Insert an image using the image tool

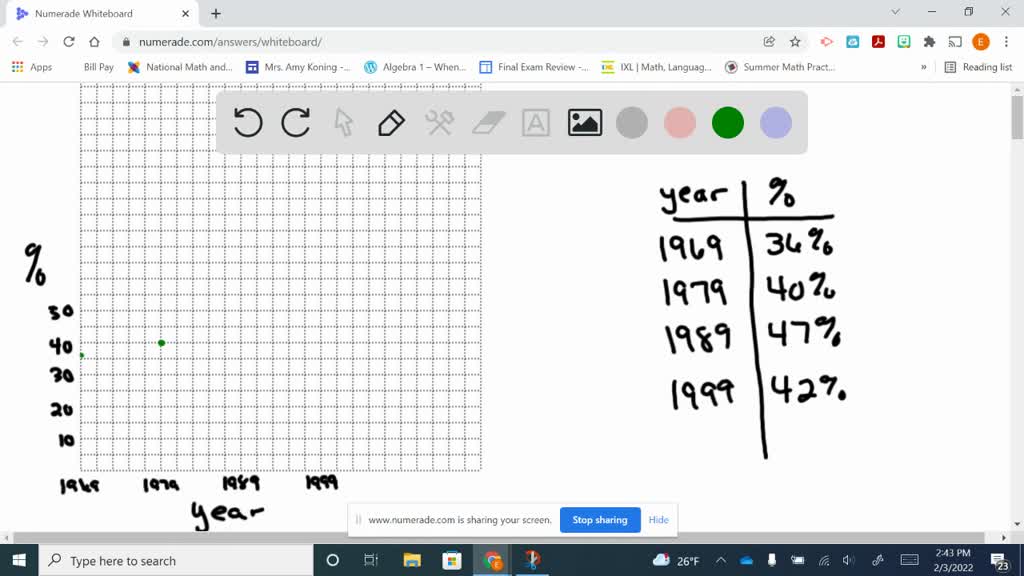585,122
